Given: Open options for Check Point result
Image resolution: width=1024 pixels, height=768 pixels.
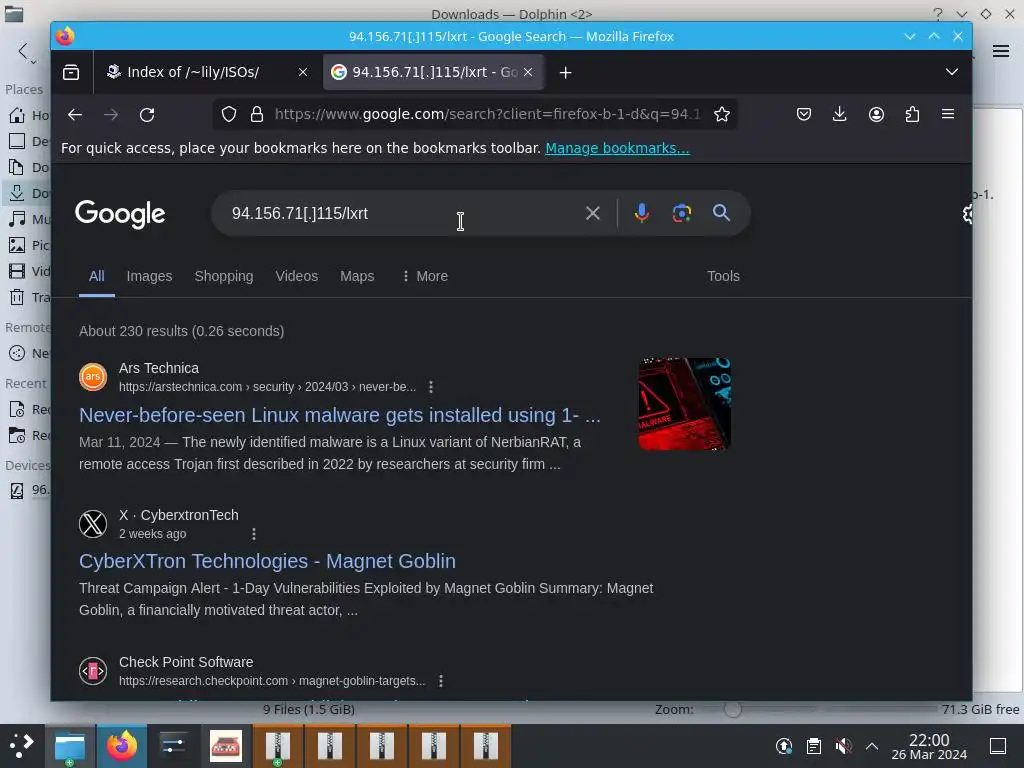Looking at the screenshot, I should (x=441, y=680).
